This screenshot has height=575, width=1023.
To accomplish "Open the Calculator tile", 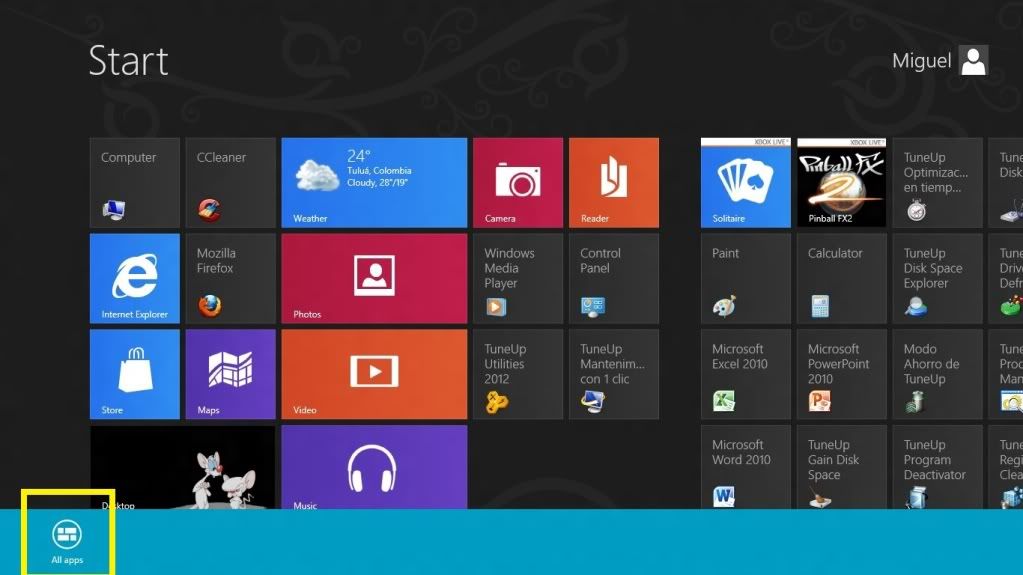I will 841,279.
